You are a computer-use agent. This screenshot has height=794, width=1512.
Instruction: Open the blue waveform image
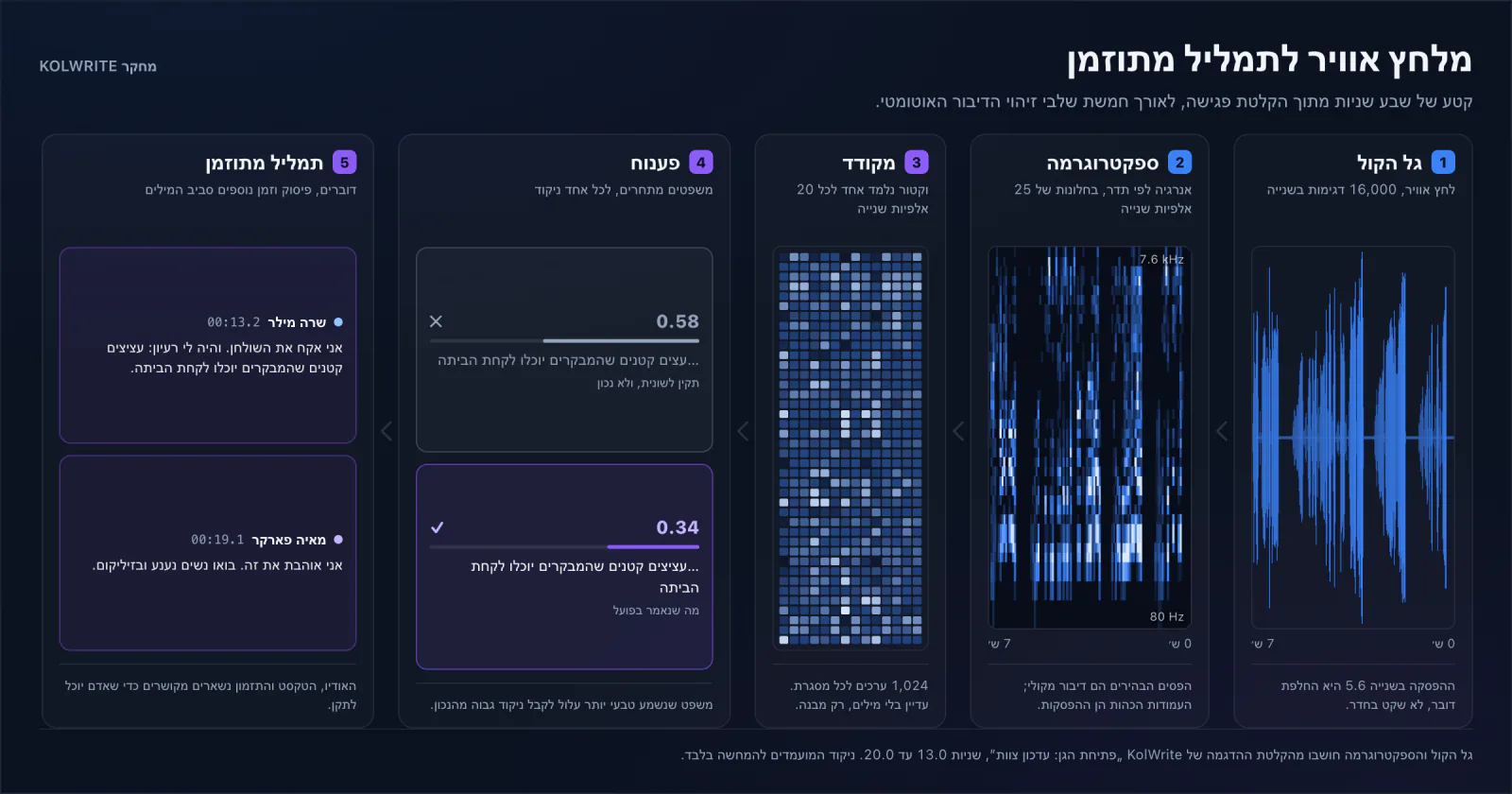[1353, 438]
